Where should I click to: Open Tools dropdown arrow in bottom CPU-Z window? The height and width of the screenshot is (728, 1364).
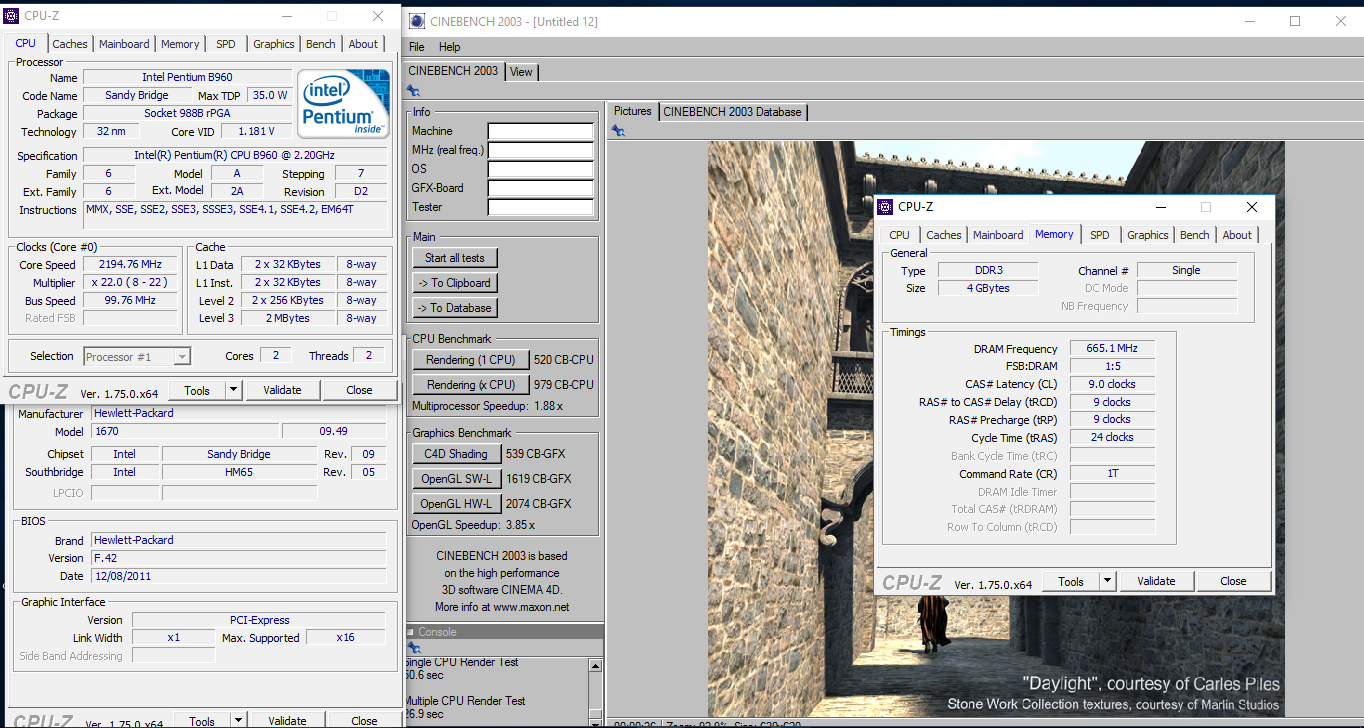click(x=238, y=721)
